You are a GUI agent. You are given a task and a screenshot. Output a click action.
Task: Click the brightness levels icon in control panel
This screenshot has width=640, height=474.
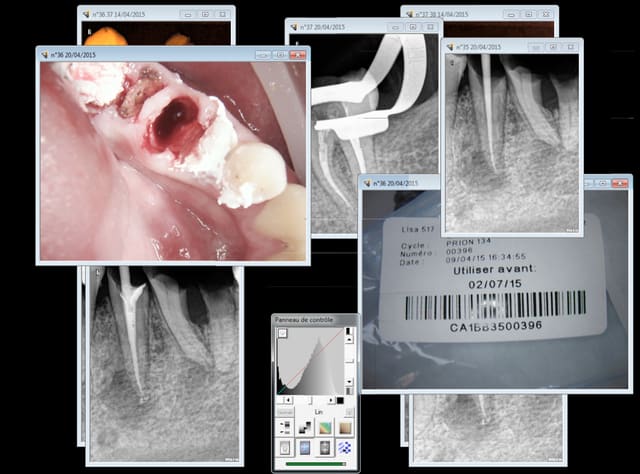285,427
